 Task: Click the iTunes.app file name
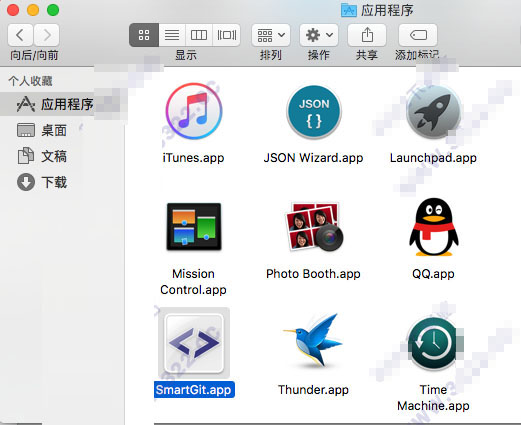coord(193,158)
